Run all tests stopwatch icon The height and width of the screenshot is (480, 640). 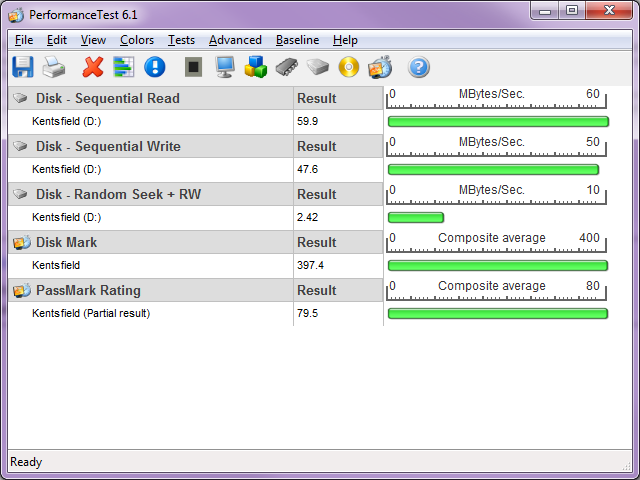pyautogui.click(x=380, y=67)
